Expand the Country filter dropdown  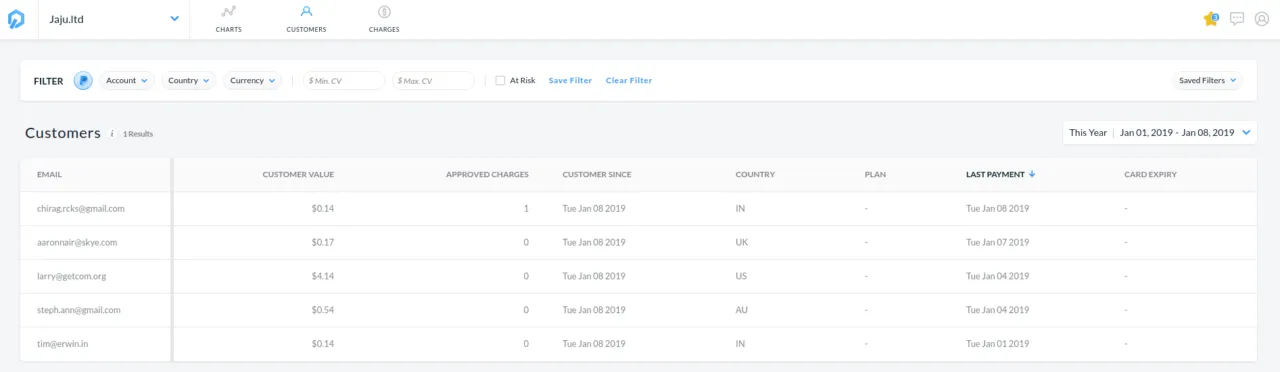point(189,81)
